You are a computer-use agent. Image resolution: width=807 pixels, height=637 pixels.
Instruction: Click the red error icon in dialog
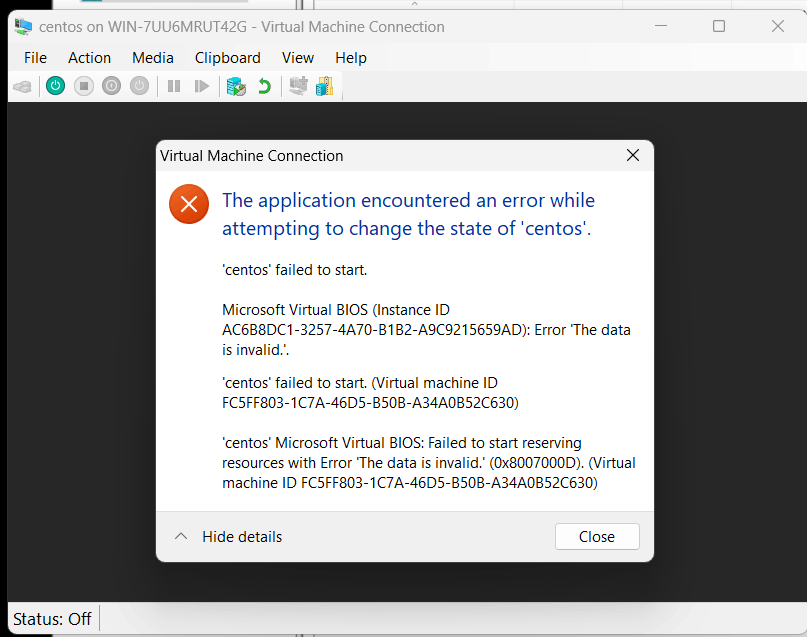point(189,204)
